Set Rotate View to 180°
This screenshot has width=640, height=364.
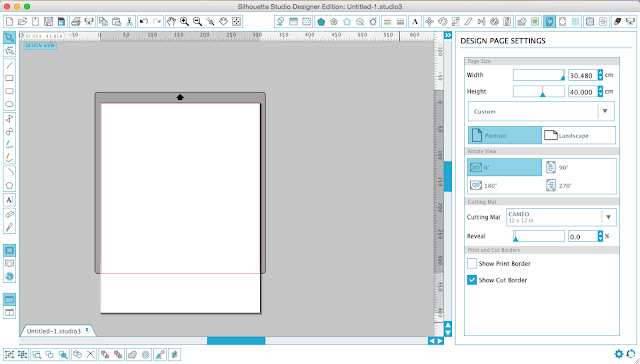point(504,185)
